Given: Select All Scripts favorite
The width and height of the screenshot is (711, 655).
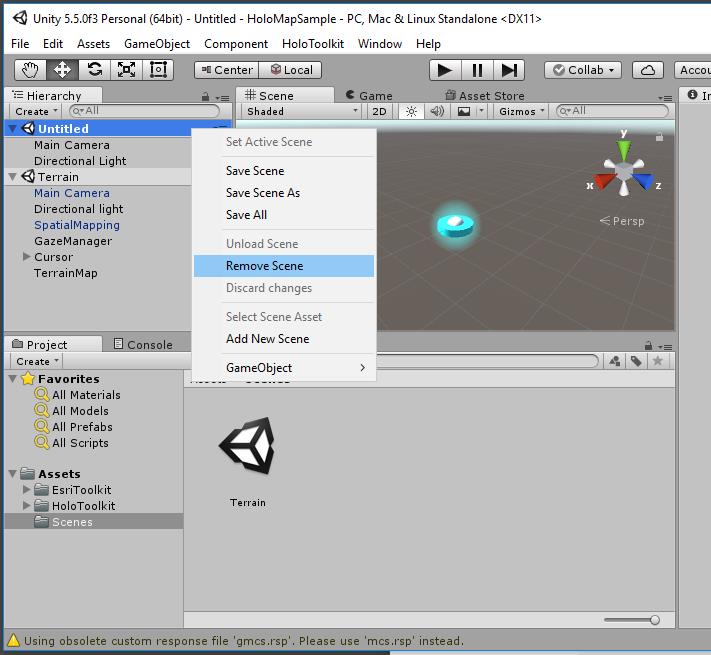Looking at the screenshot, I should tap(80, 443).
